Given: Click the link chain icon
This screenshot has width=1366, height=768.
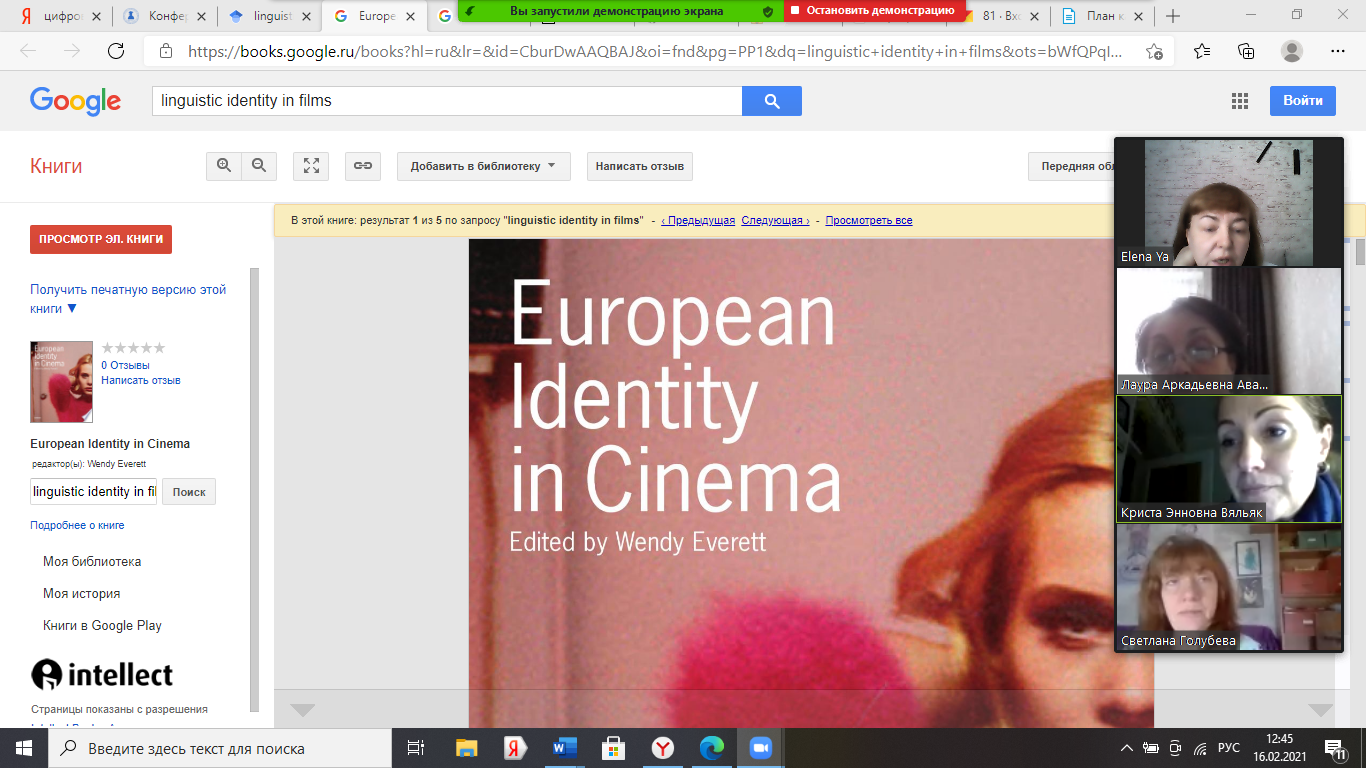Looking at the screenshot, I should click(363, 166).
